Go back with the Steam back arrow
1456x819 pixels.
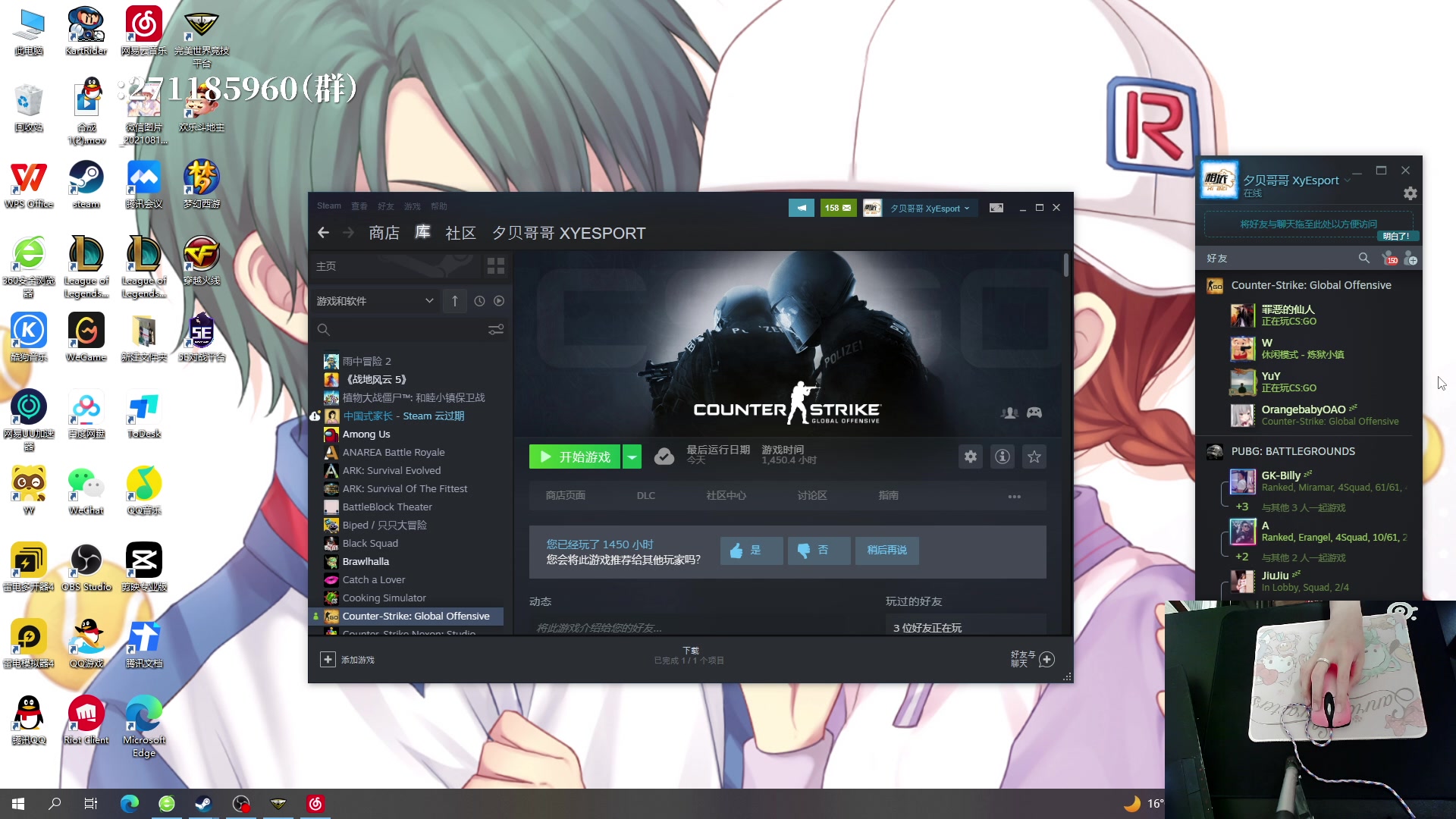(x=324, y=233)
